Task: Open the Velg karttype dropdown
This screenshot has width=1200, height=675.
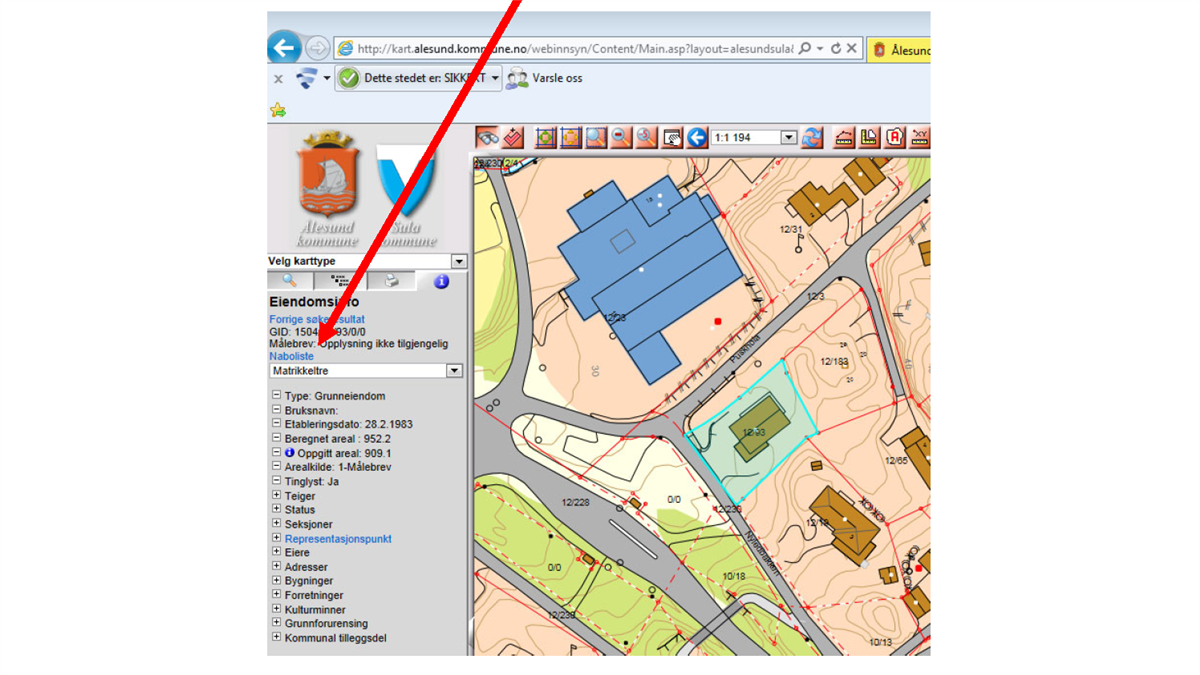Action: click(x=458, y=261)
